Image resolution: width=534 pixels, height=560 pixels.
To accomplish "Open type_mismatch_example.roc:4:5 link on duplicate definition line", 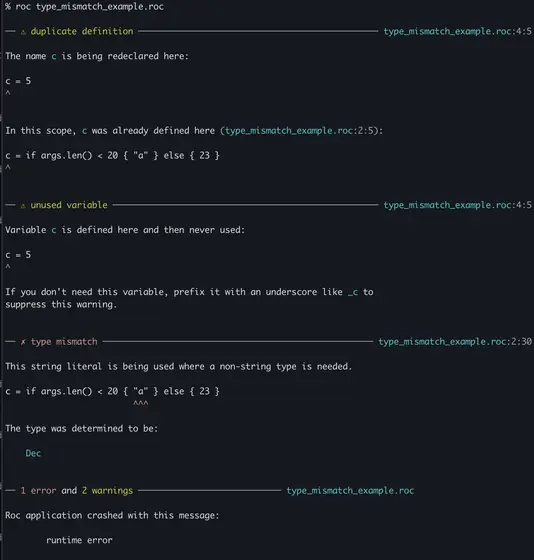I will (x=458, y=31).
